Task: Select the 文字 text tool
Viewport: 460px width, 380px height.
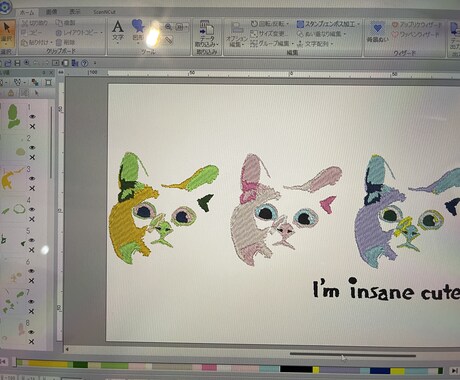Action: coord(118,31)
